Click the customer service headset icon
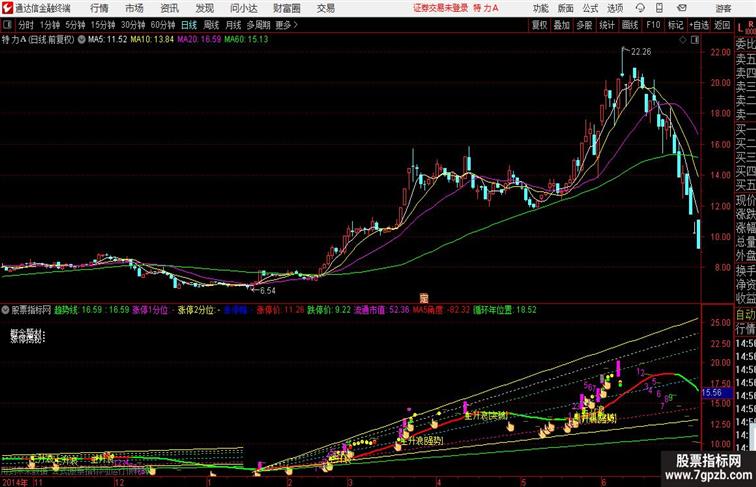This screenshot has height=487, width=756. click(640, 8)
